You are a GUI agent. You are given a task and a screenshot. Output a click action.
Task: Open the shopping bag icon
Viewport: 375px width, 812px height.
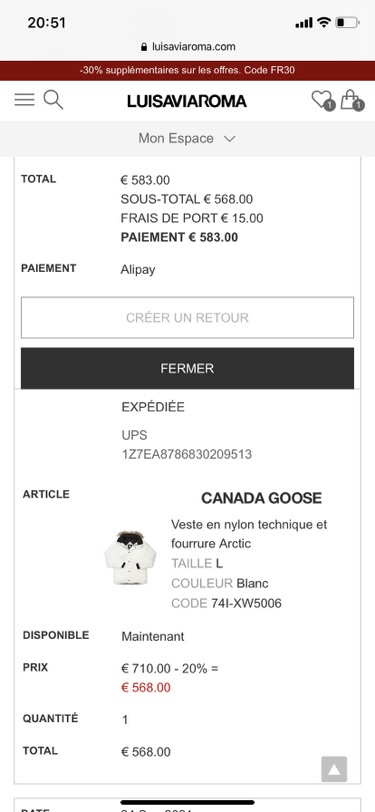(x=352, y=100)
